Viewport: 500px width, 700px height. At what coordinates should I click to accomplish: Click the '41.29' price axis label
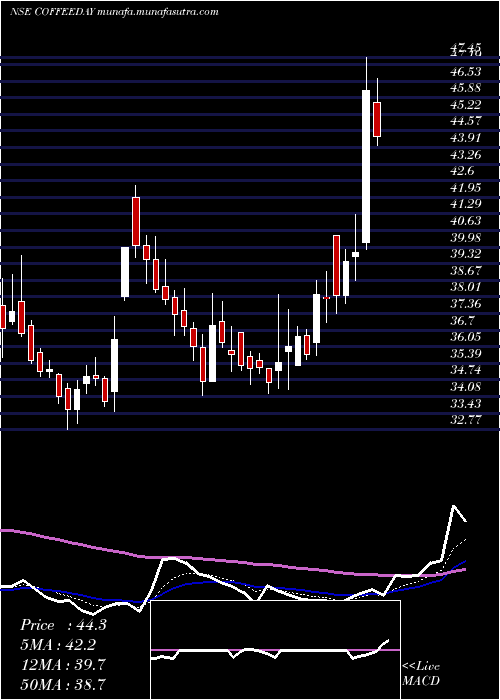[465, 204]
